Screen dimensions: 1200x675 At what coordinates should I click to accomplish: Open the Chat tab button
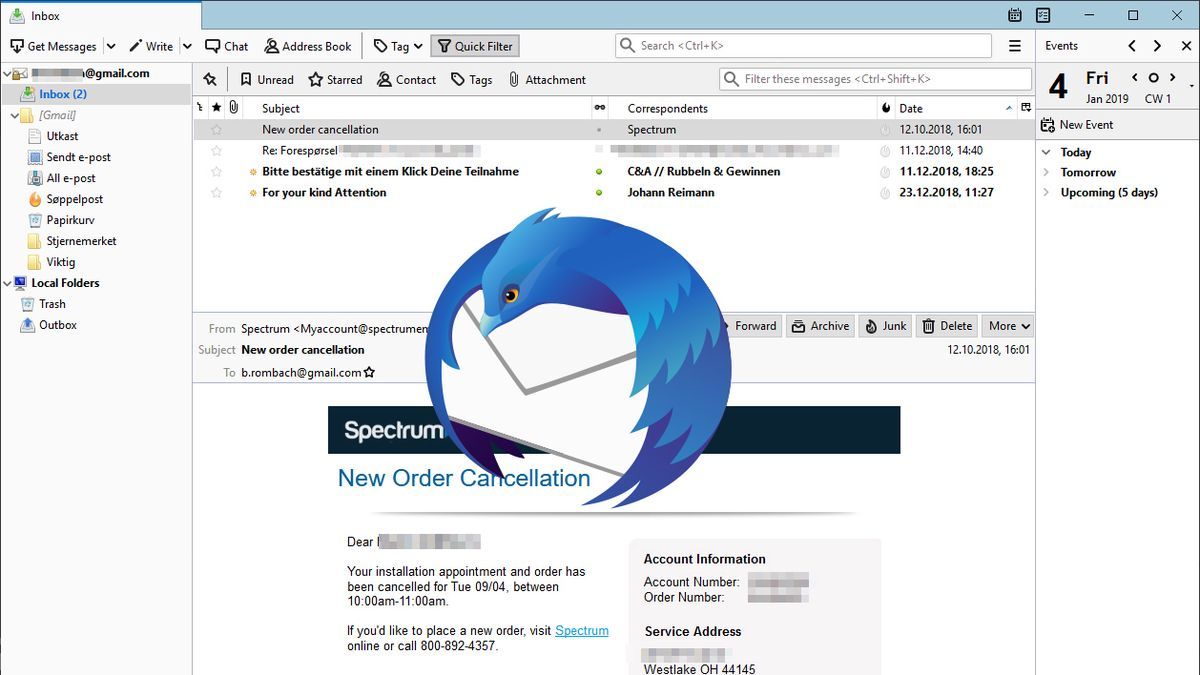tap(226, 46)
